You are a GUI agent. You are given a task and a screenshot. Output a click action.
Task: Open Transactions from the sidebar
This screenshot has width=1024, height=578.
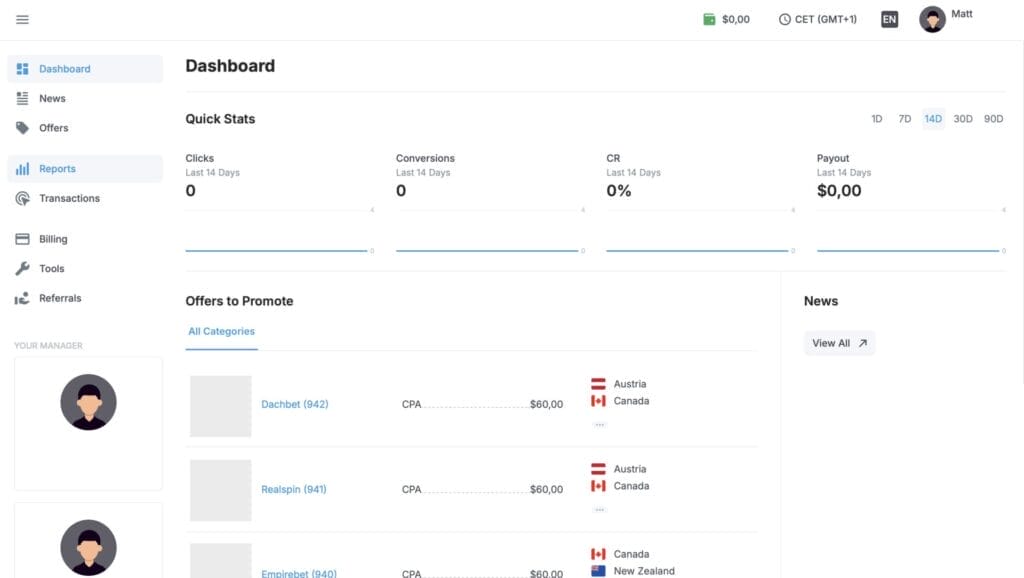click(69, 198)
